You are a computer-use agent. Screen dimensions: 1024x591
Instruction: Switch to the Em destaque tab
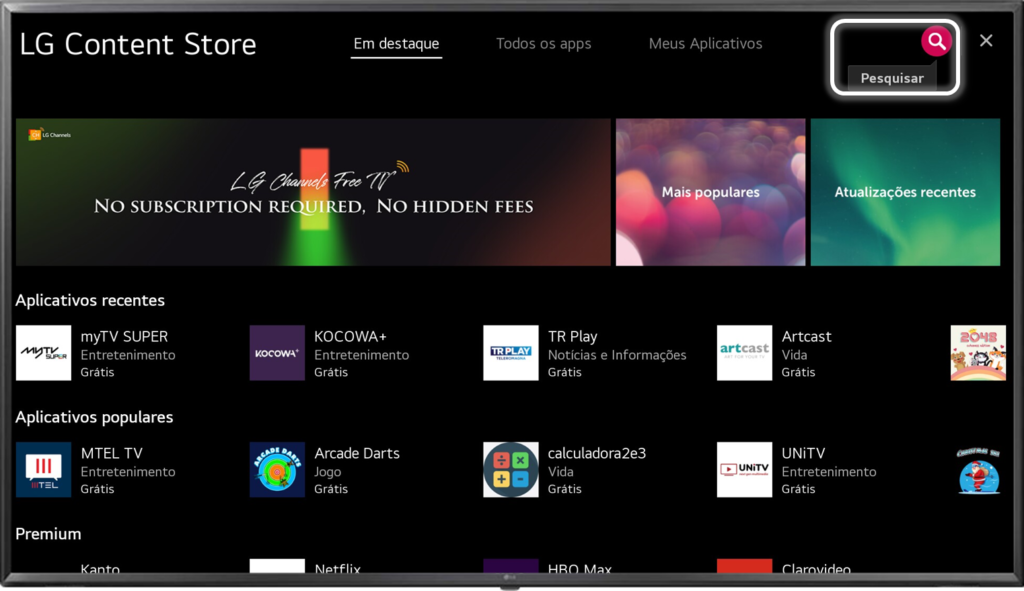396,44
